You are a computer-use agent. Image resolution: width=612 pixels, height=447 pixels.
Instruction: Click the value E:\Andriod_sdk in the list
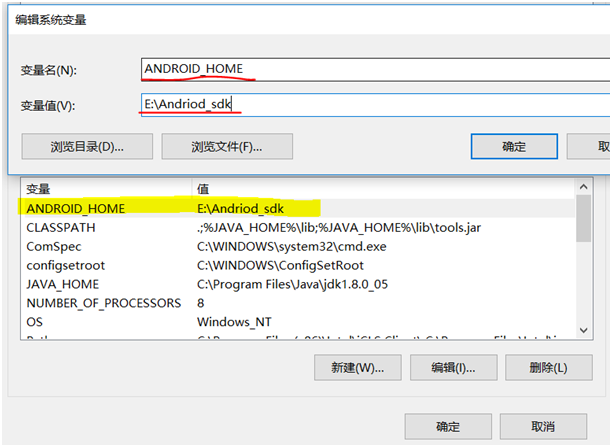pyautogui.click(x=240, y=209)
